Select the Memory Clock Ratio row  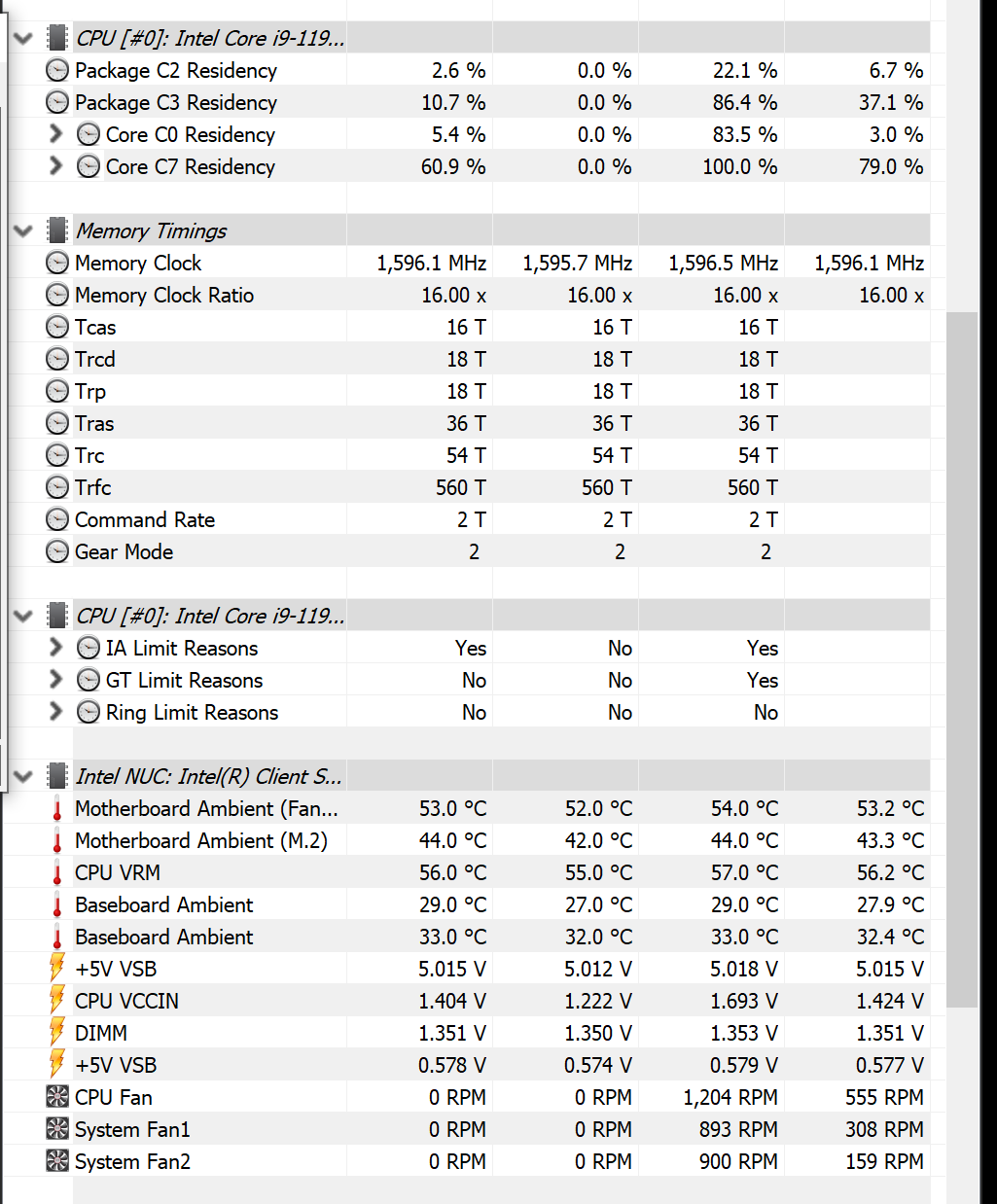coord(164,296)
